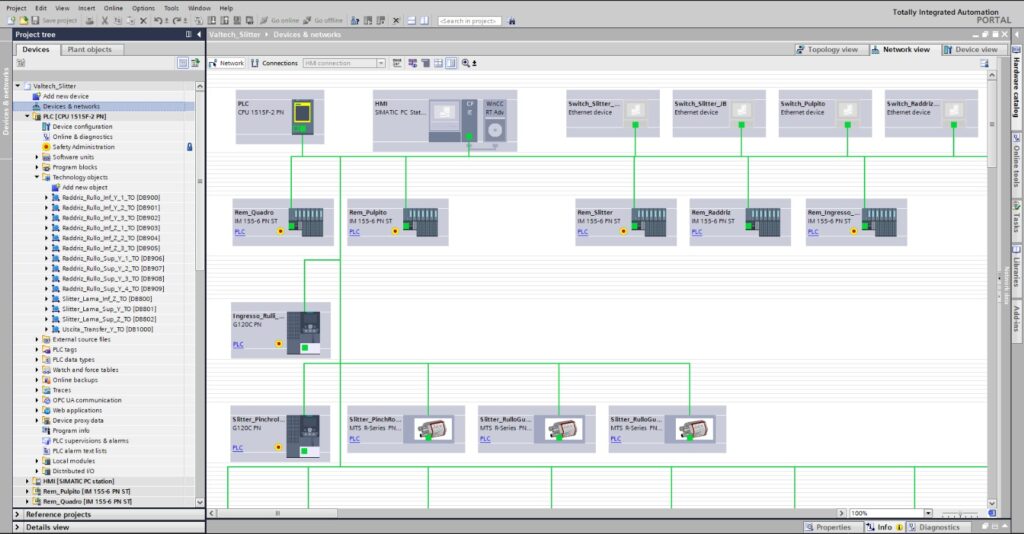Screen dimensions: 1024x534
Task: Collapse the PLC [CPU 1515F-2 PN] node
Action: pos(27,116)
